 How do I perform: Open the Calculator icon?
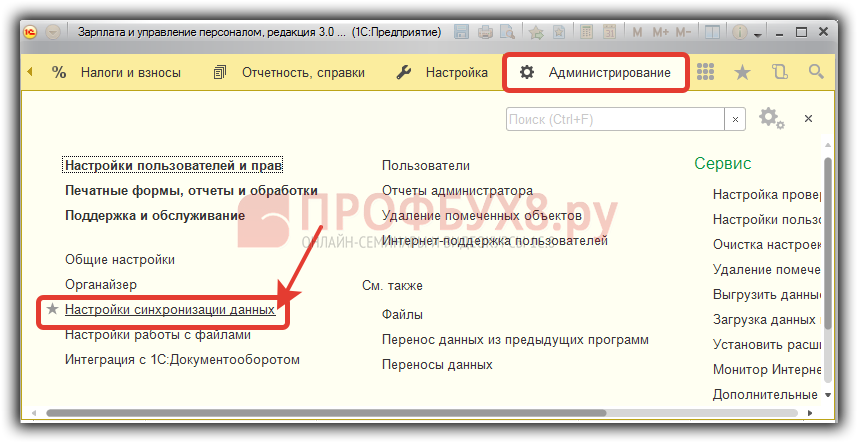click(587, 32)
